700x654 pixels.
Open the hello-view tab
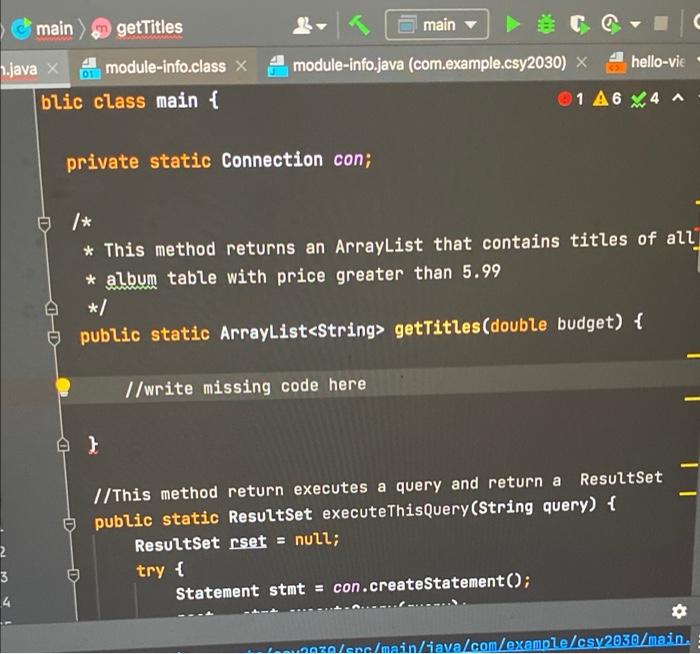pos(646,62)
